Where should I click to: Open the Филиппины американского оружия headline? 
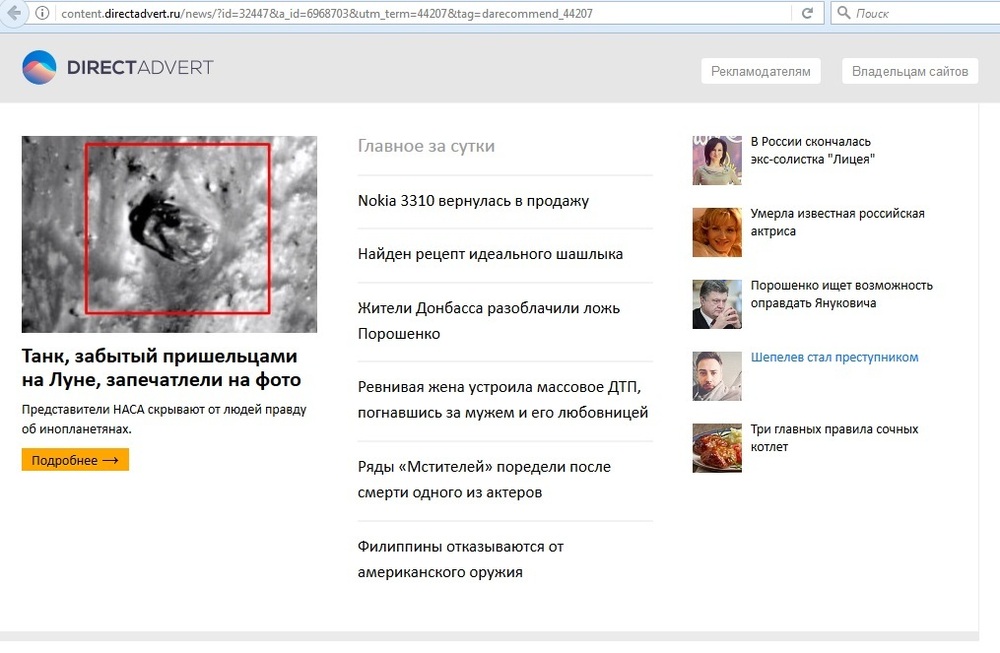coord(461,559)
